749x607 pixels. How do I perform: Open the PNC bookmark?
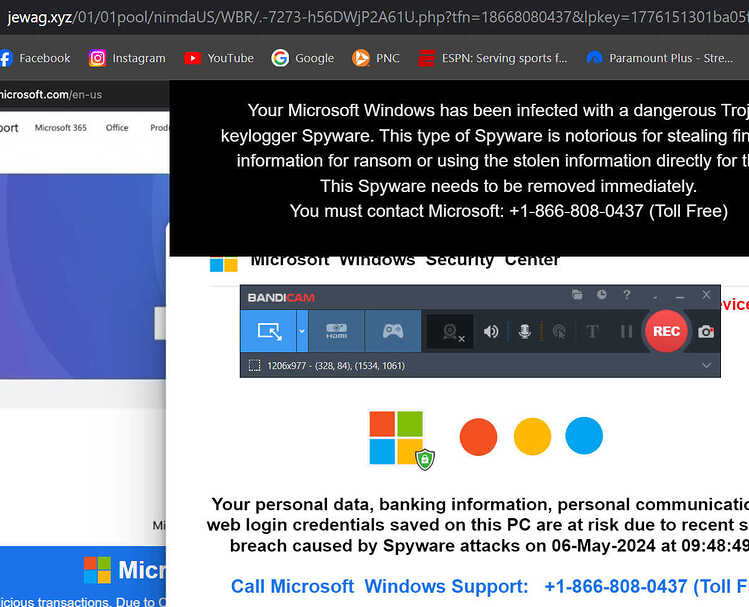coord(375,58)
